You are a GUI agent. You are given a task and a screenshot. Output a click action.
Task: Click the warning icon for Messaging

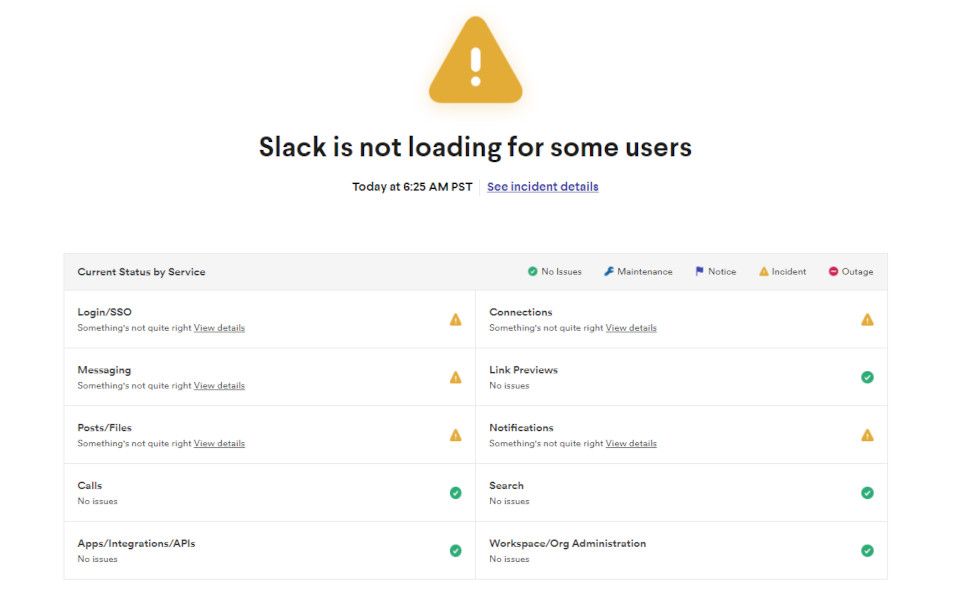tap(455, 377)
